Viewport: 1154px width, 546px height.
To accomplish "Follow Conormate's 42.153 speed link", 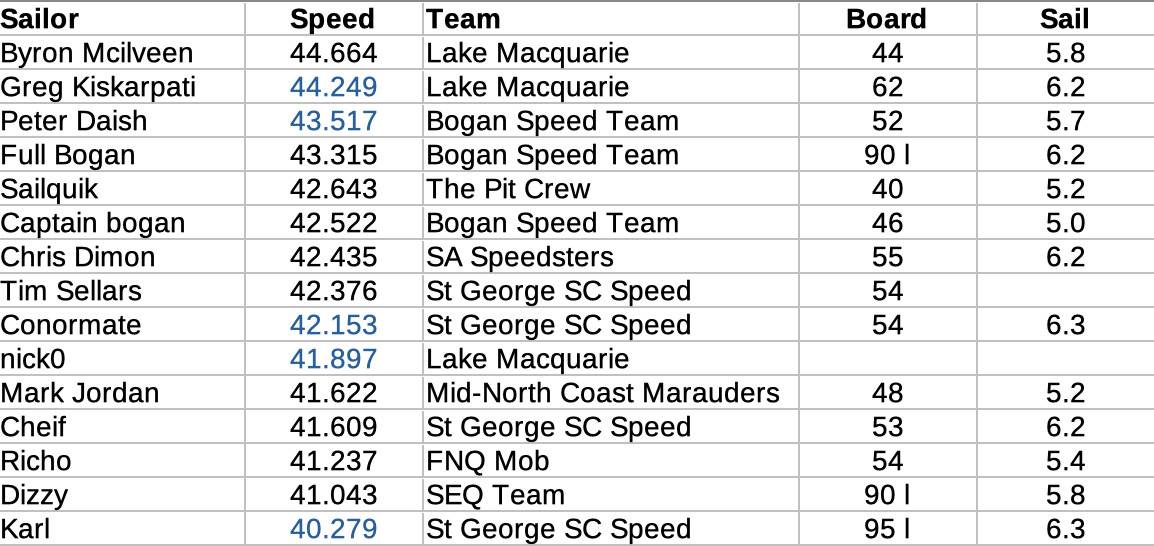I will tap(333, 325).
